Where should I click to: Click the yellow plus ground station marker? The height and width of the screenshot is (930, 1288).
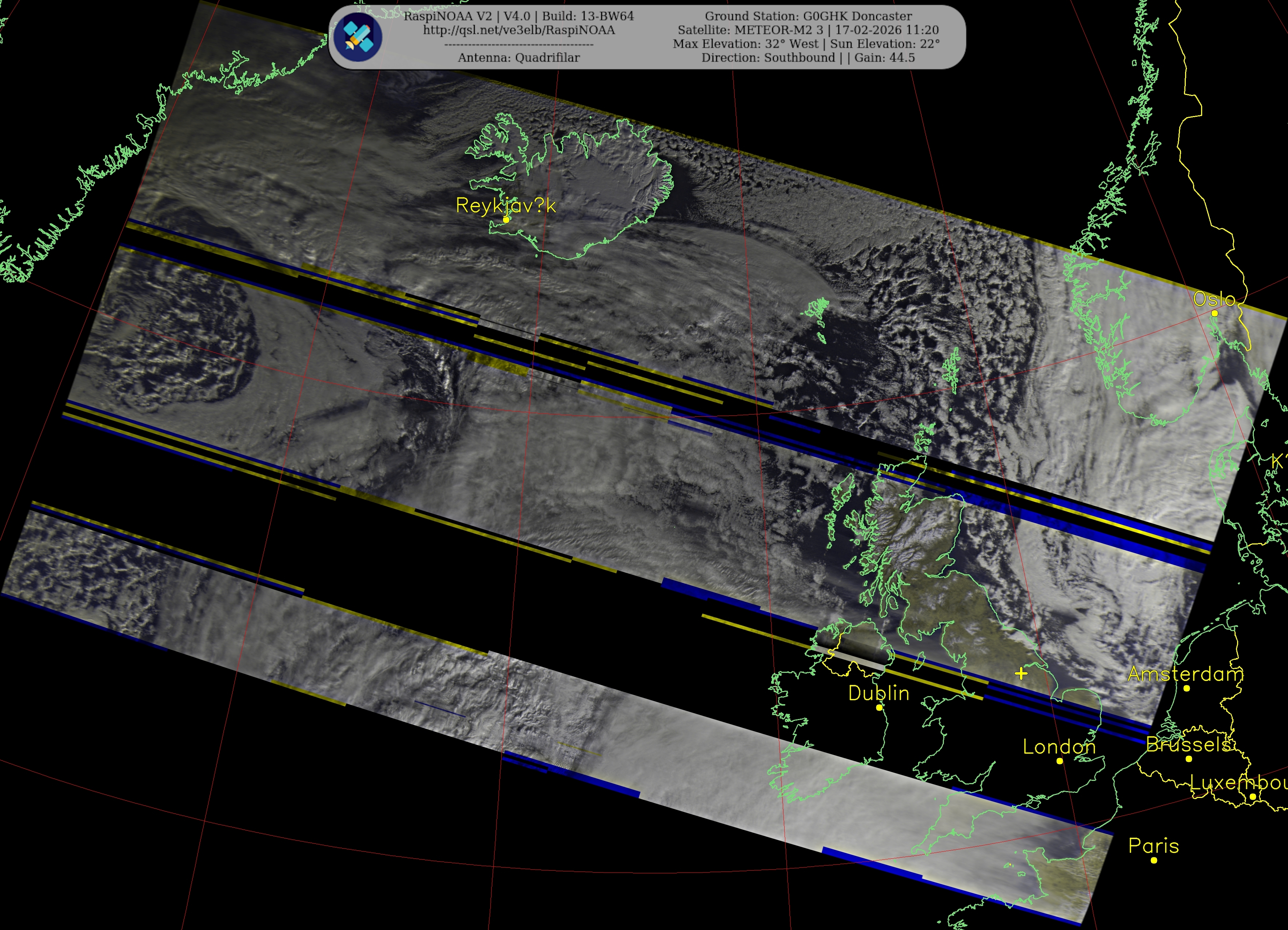[x=1021, y=673]
